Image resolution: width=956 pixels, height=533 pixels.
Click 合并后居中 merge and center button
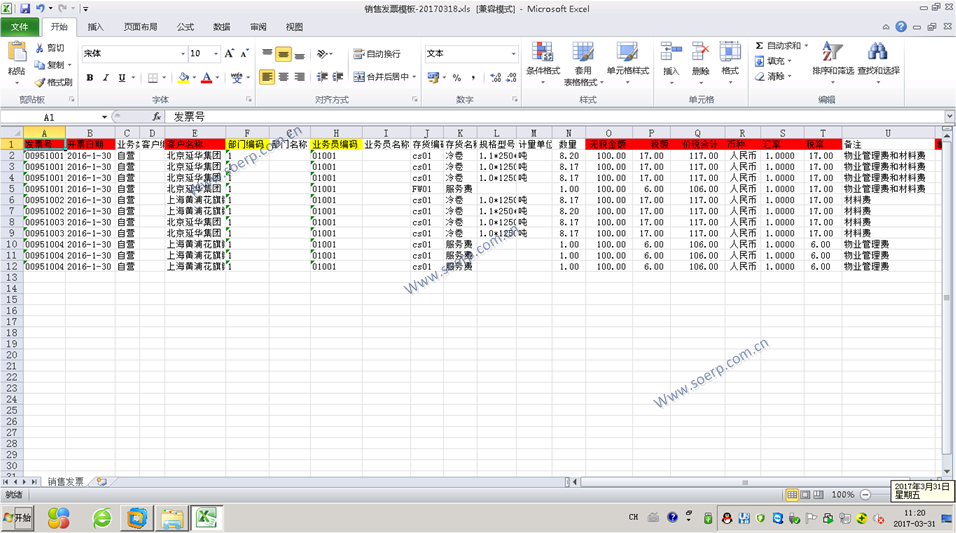click(x=381, y=77)
